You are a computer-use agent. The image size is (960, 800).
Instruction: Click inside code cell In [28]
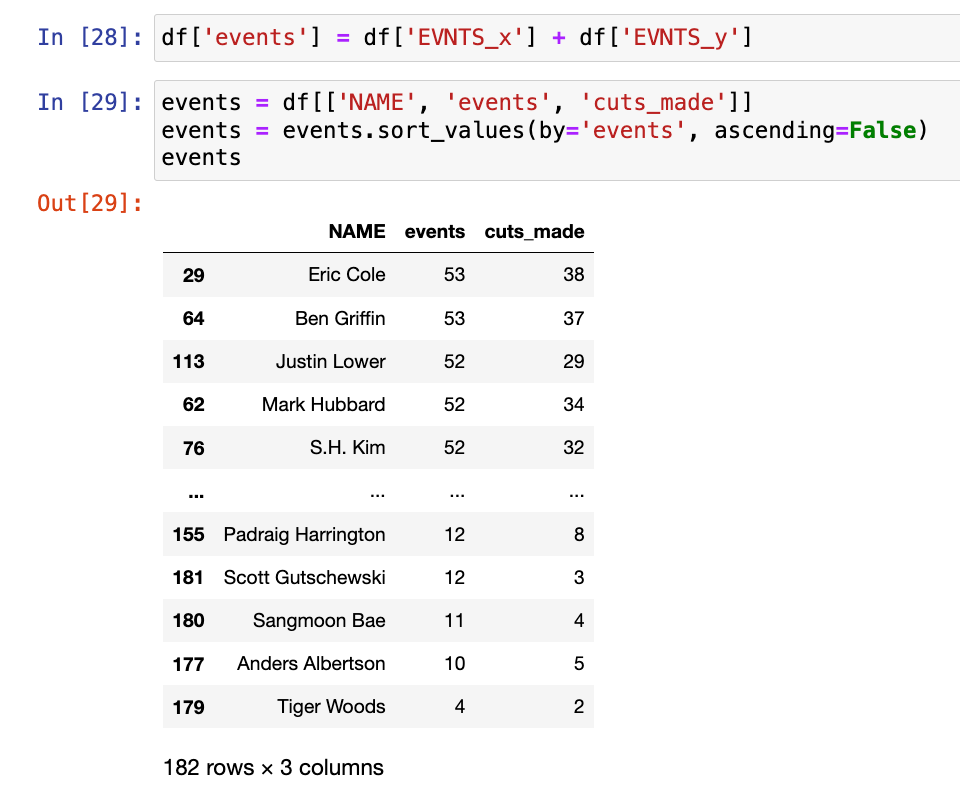click(557, 38)
